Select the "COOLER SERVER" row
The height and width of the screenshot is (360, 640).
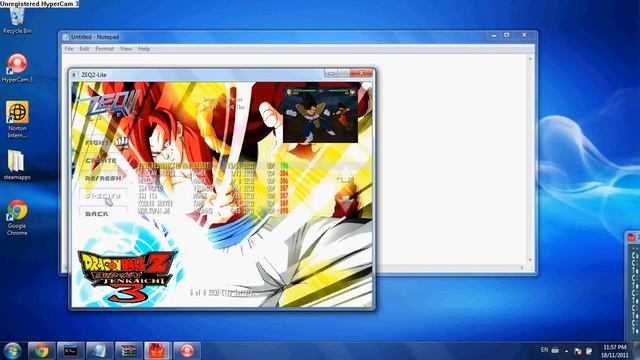point(213,203)
